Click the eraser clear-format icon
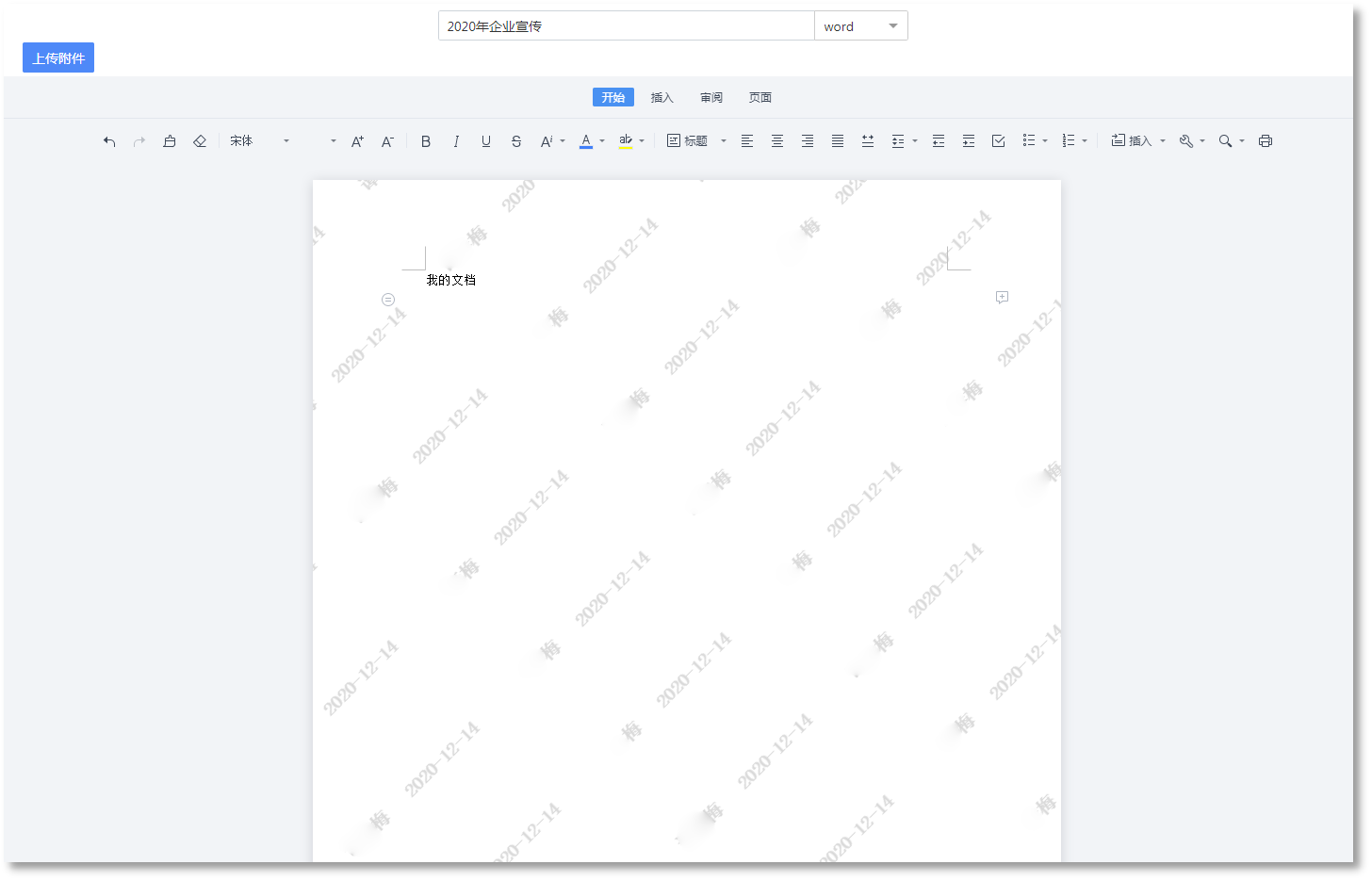This screenshot has width=1372, height=881. pos(200,141)
